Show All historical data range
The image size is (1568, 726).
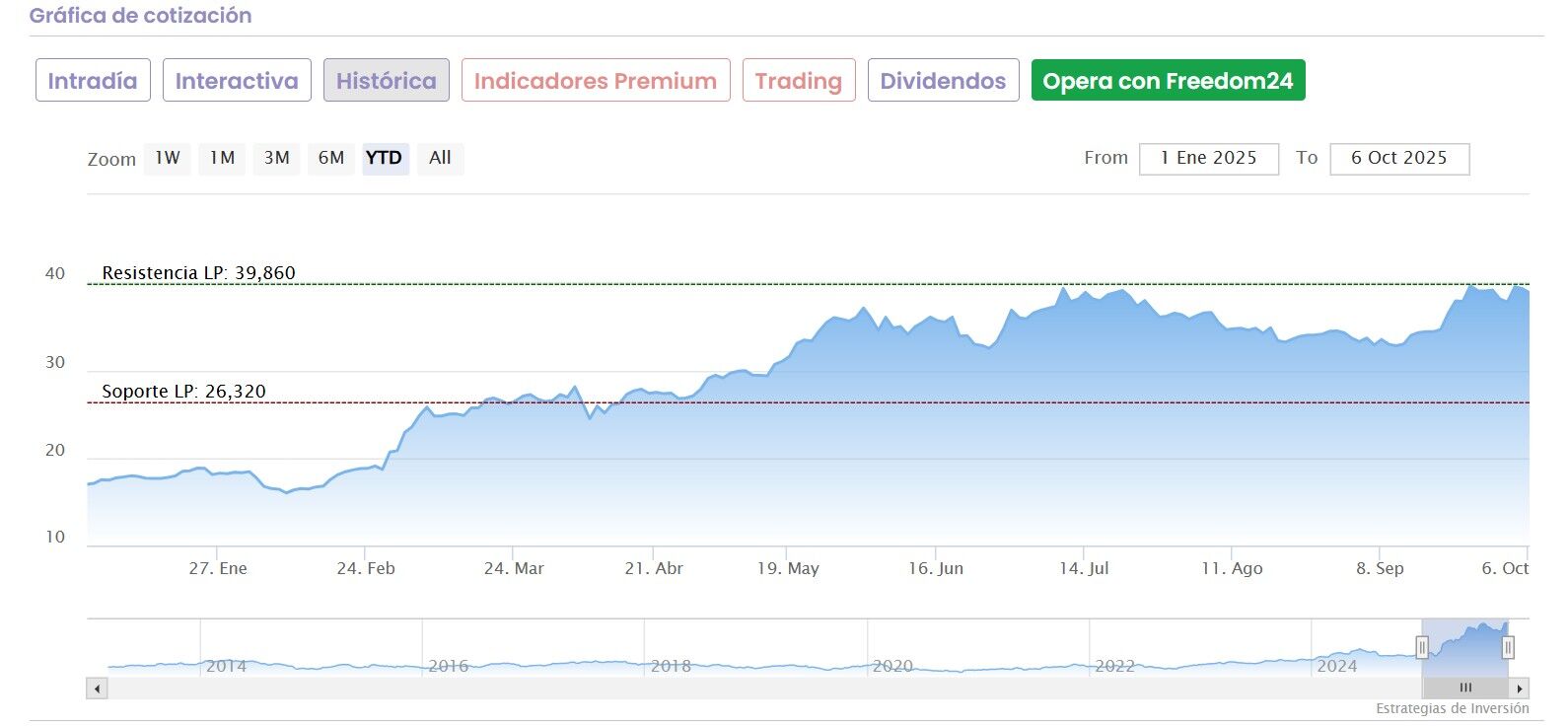(440, 158)
